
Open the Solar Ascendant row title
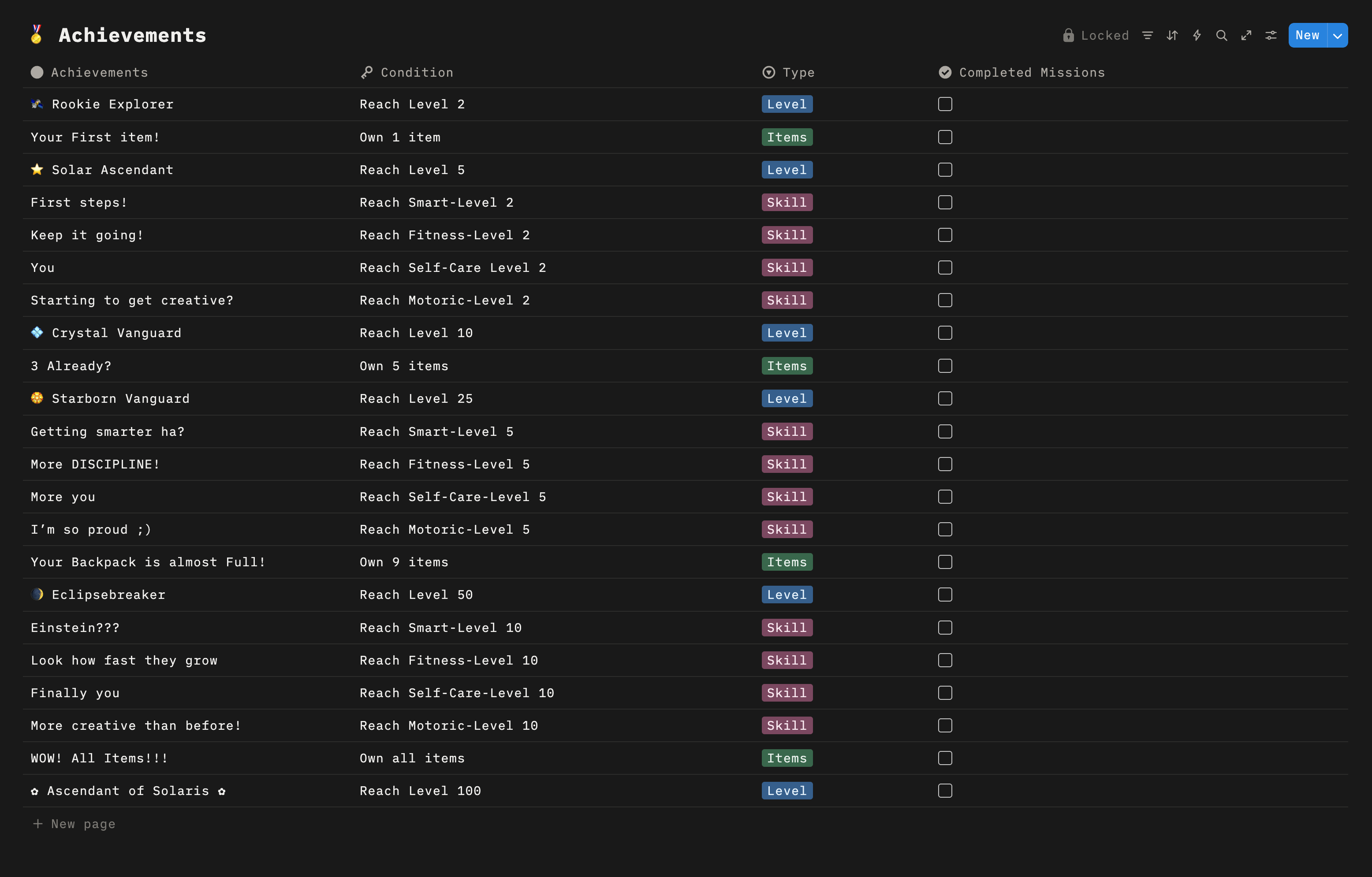pyautogui.click(x=112, y=170)
